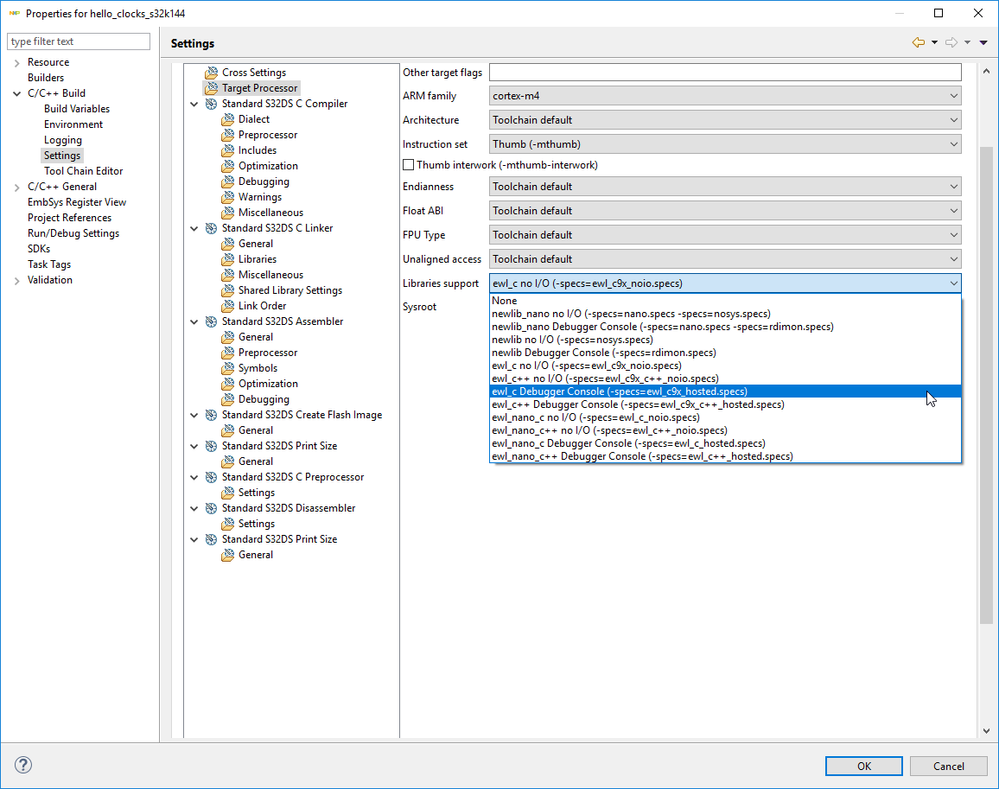Select newlib_nano no I/O option
The height and width of the screenshot is (789, 999).
tap(630, 314)
